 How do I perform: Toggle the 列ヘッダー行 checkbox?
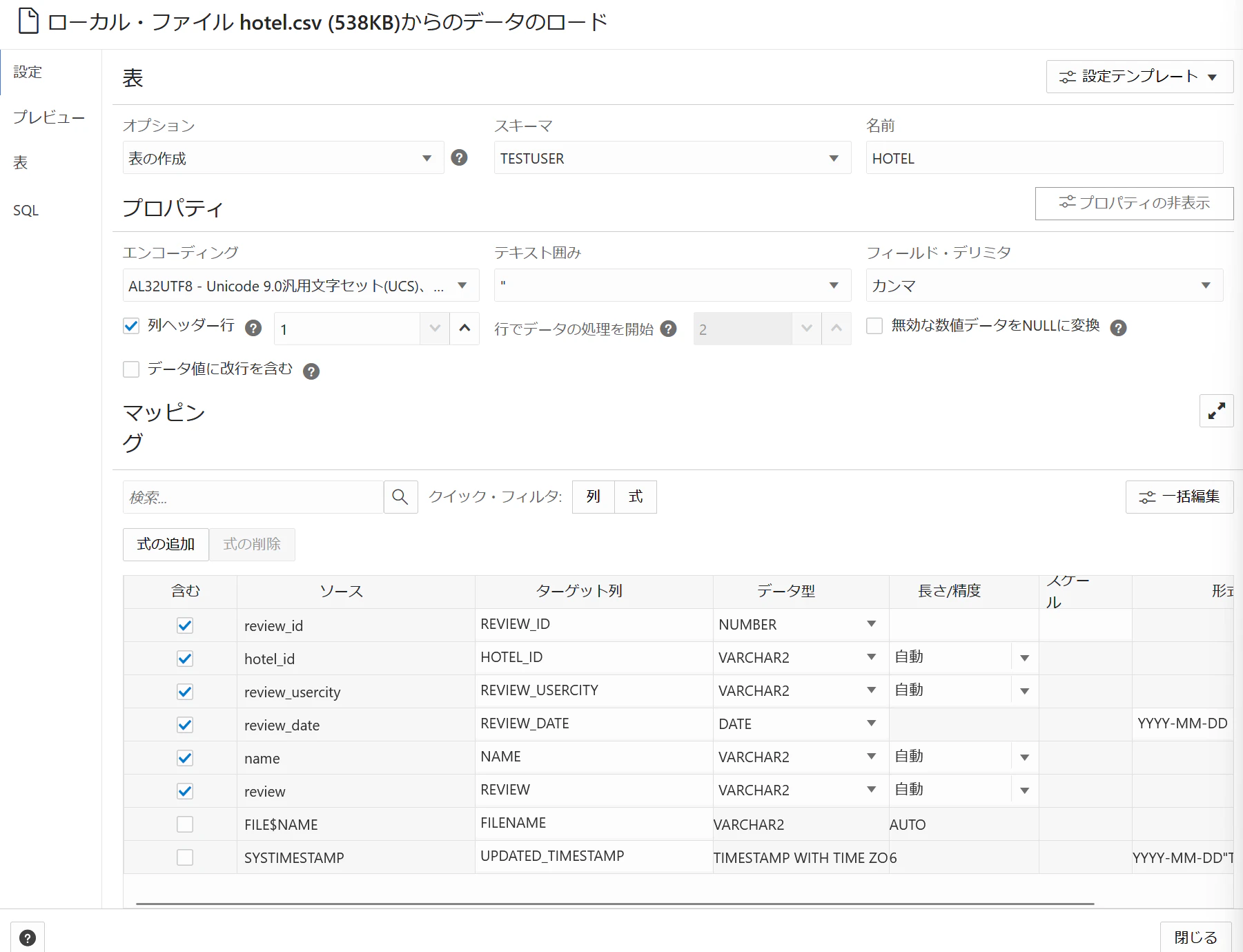pyautogui.click(x=131, y=326)
